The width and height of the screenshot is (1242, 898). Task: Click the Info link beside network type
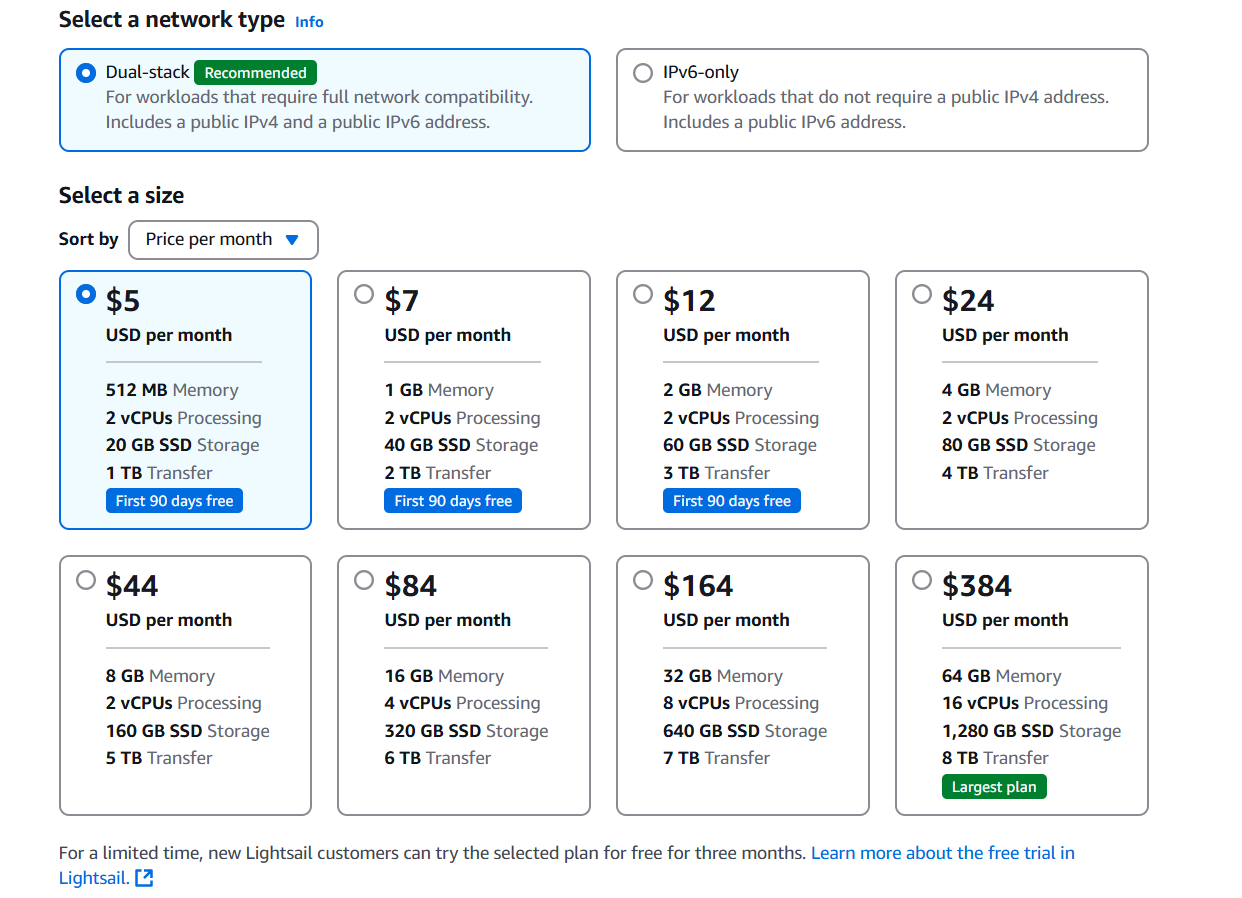pyautogui.click(x=309, y=22)
